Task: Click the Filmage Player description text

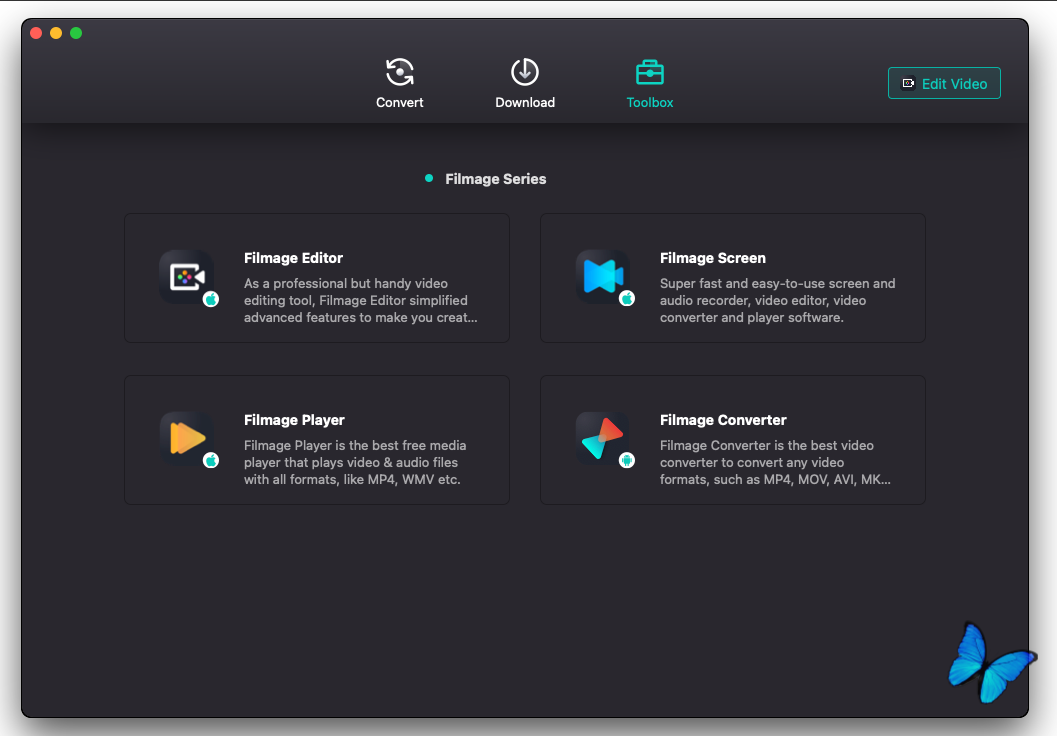Action: pos(355,462)
